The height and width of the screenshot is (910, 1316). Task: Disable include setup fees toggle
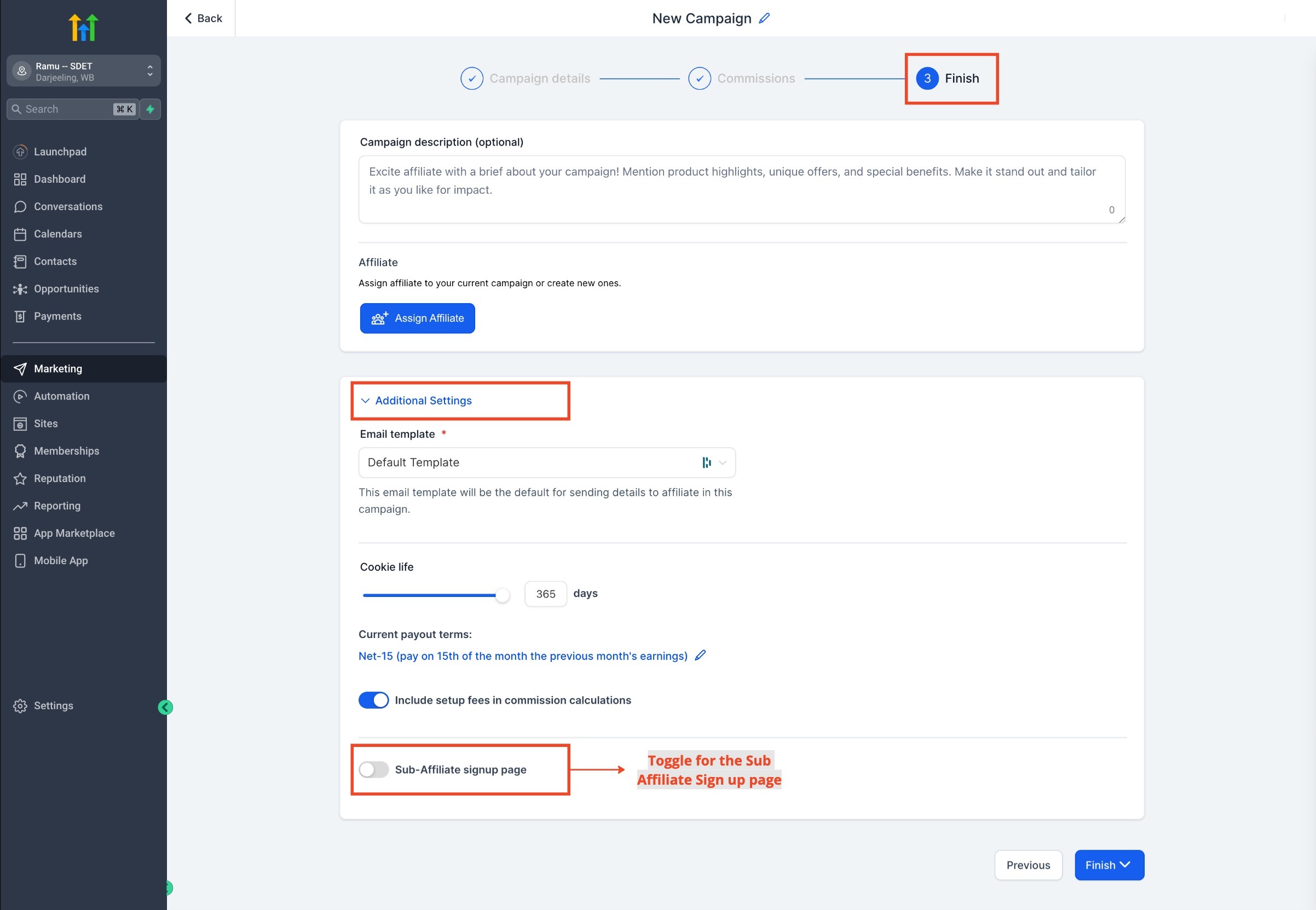[374, 700]
